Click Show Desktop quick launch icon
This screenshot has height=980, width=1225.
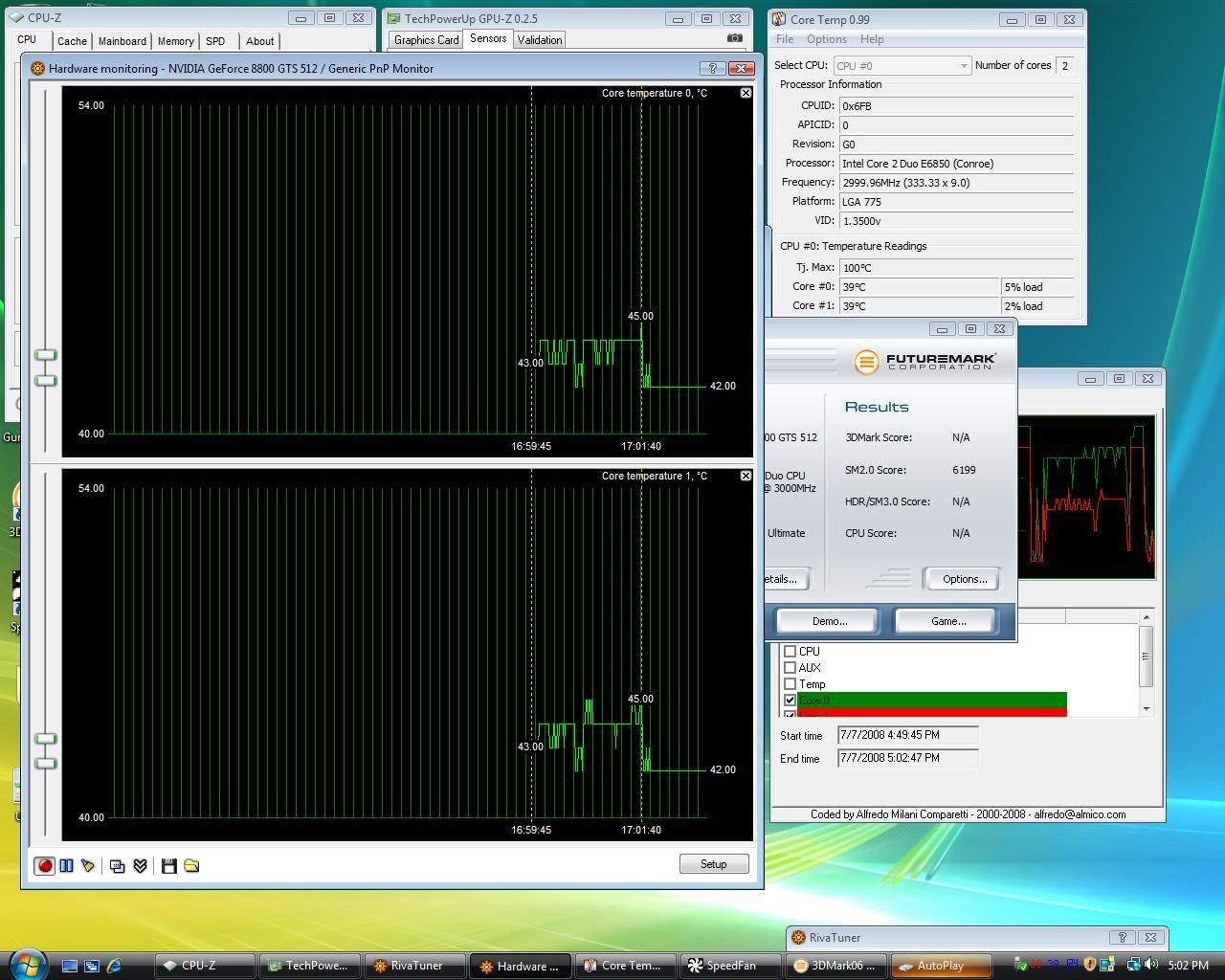[70, 966]
